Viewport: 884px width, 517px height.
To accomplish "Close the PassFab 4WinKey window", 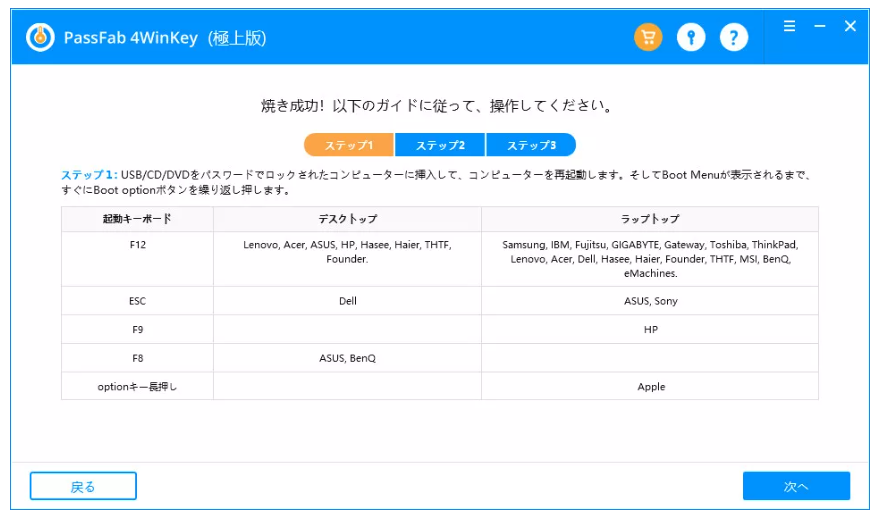I will (850, 26).
